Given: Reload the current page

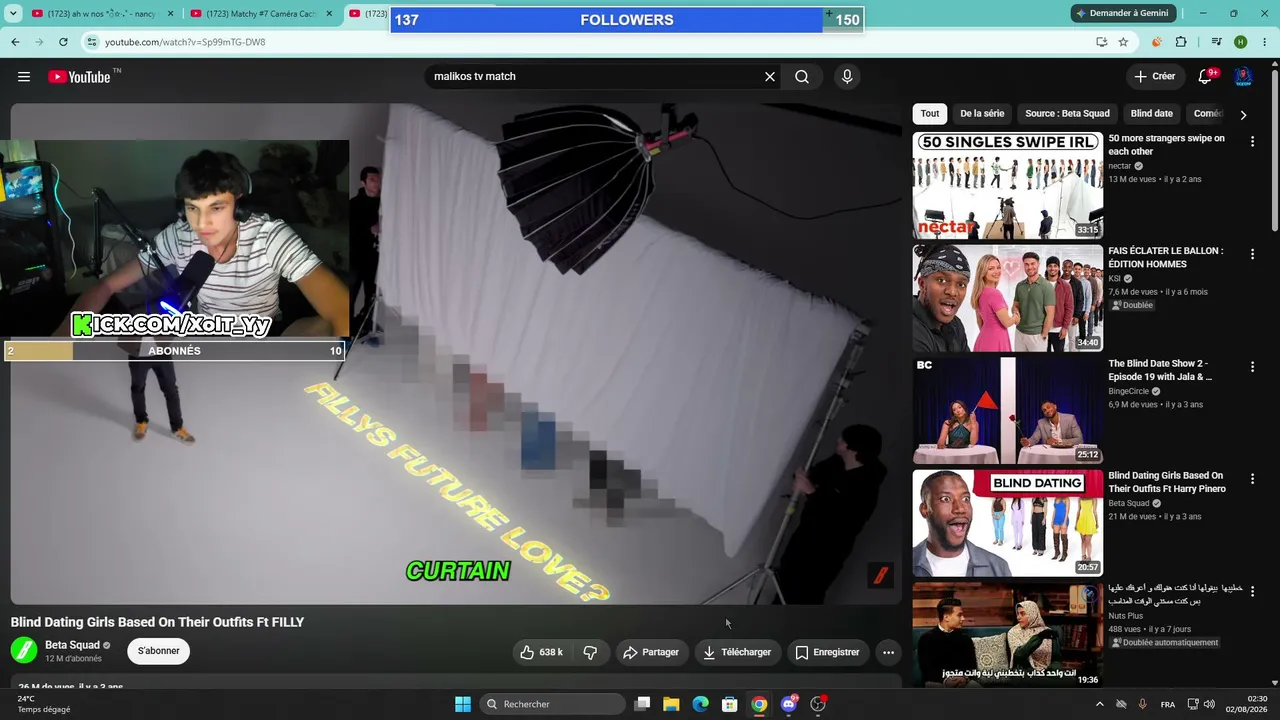Looking at the screenshot, I should (x=63, y=42).
